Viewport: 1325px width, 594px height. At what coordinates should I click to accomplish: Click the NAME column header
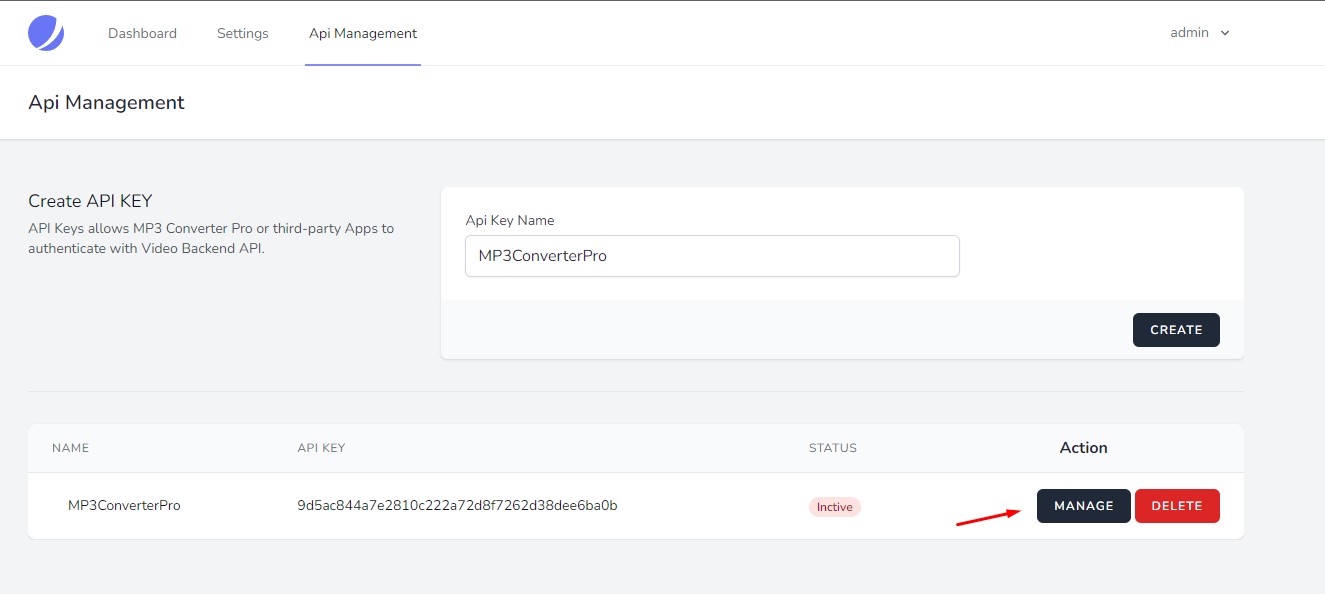pos(71,448)
